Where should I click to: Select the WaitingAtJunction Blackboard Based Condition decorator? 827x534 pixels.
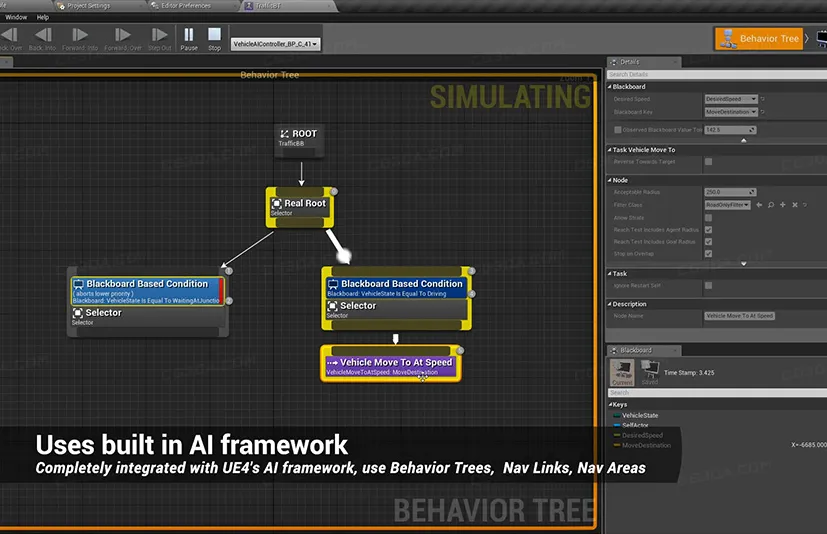147,291
